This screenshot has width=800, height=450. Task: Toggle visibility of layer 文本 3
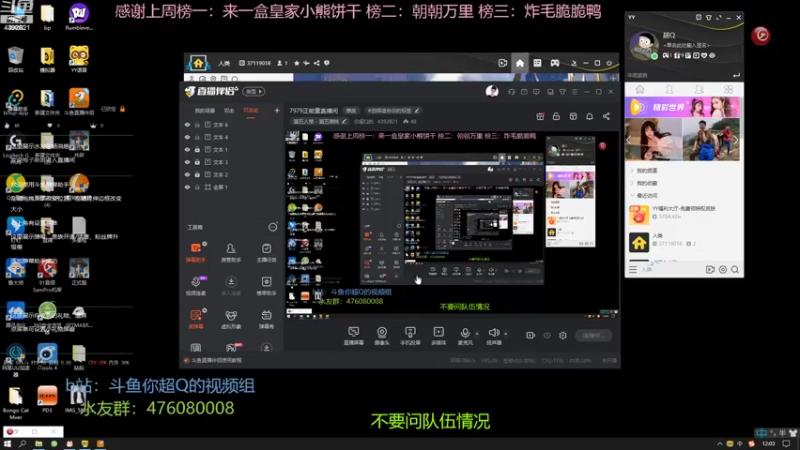click(x=187, y=162)
